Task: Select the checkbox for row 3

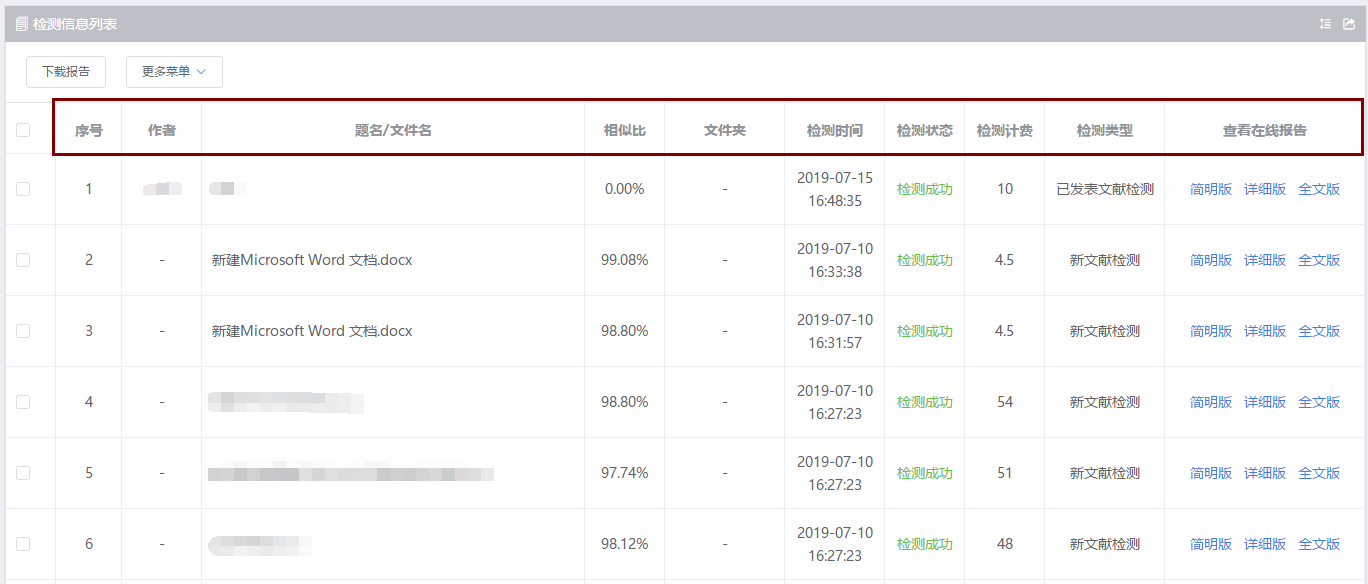Action: [x=23, y=331]
